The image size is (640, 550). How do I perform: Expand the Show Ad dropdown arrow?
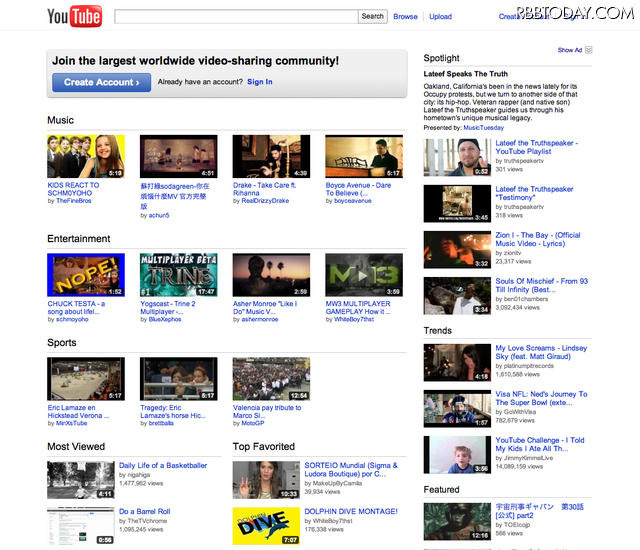coord(590,50)
